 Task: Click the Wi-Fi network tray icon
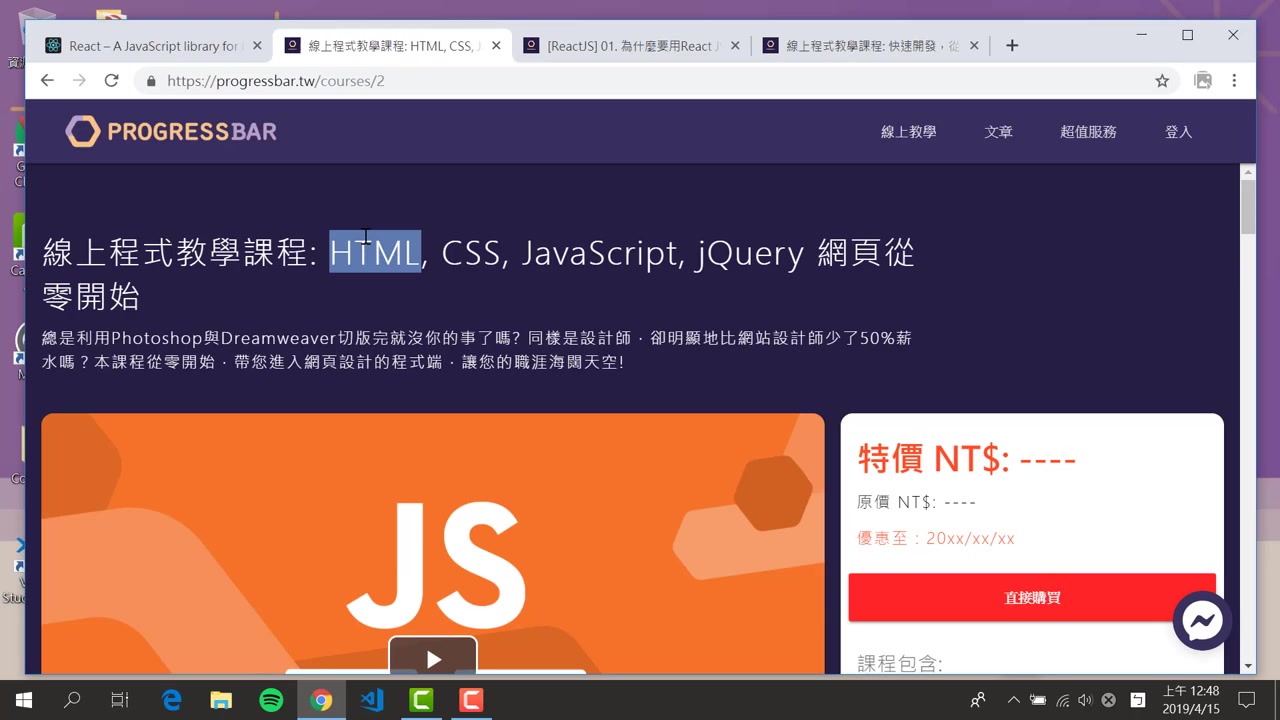[x=1062, y=700]
